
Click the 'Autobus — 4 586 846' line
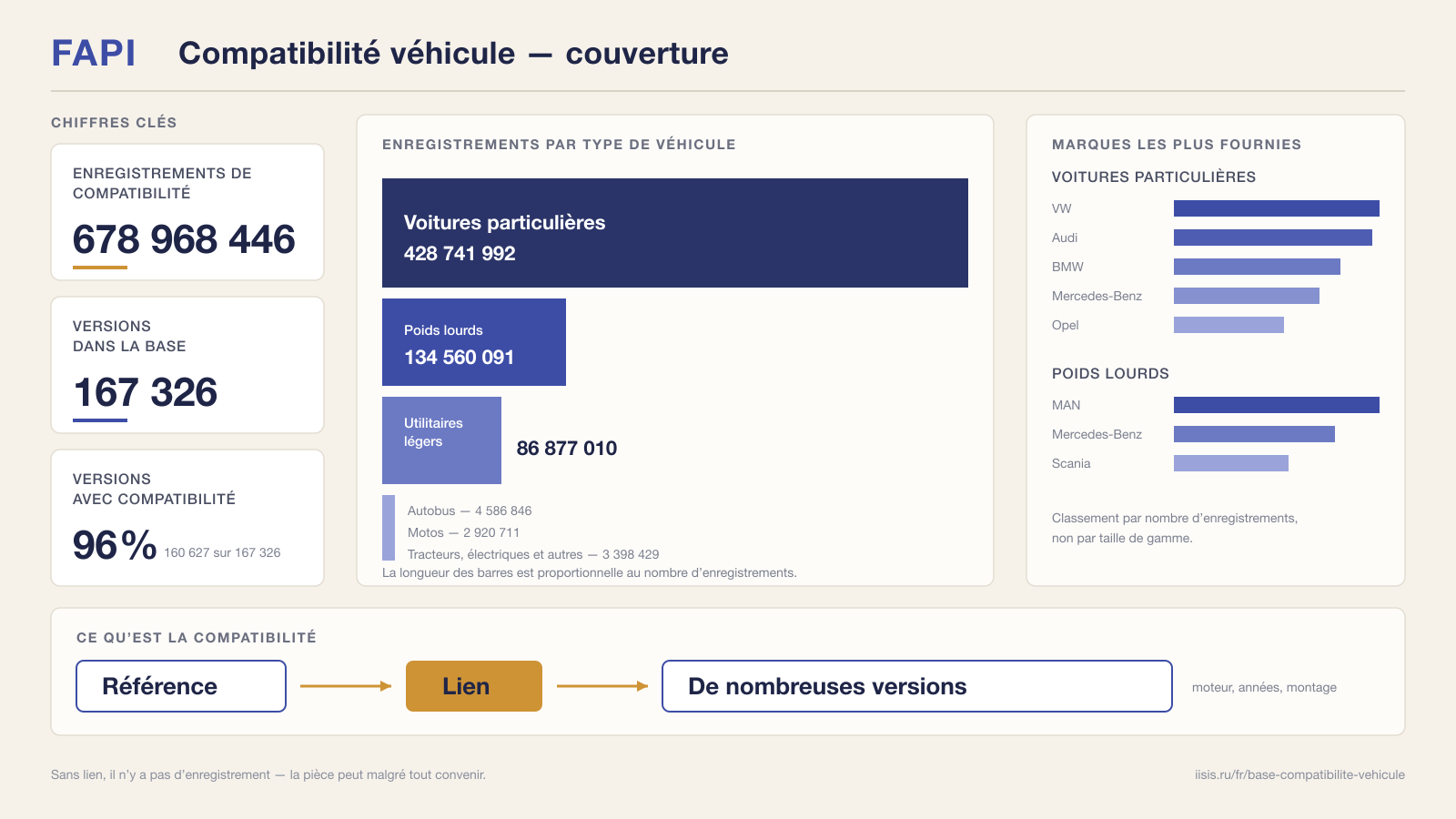(470, 511)
